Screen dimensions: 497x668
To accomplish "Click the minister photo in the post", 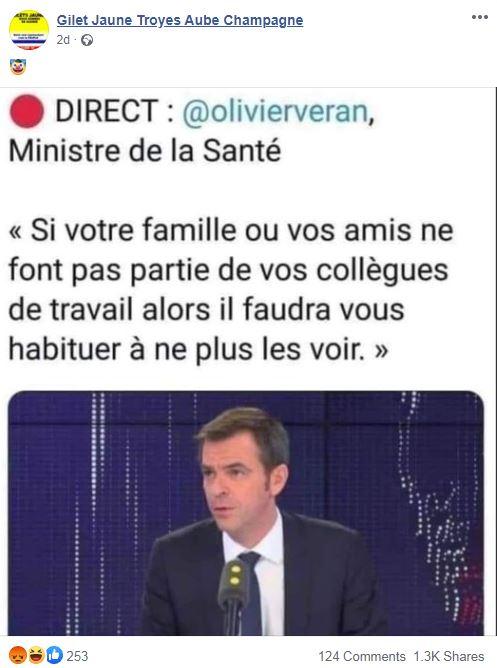I will click(246, 513).
